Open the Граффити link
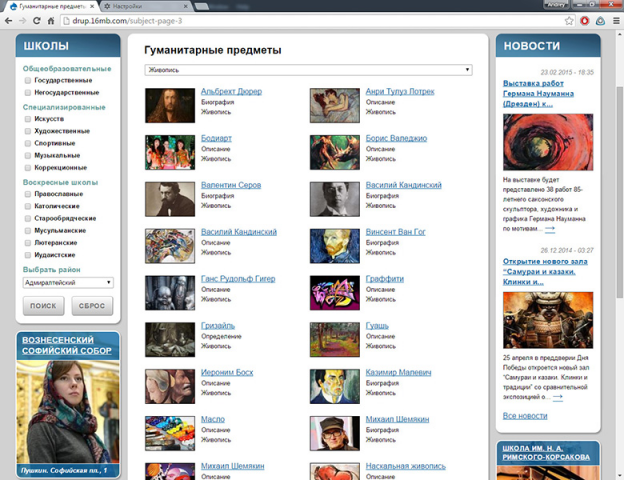Screen dimensions: 624x480 click(x=385, y=279)
